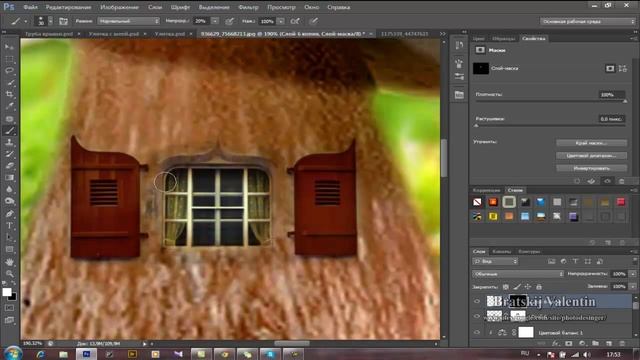
Task: Switch to the Образцы tab
Action: point(503,38)
